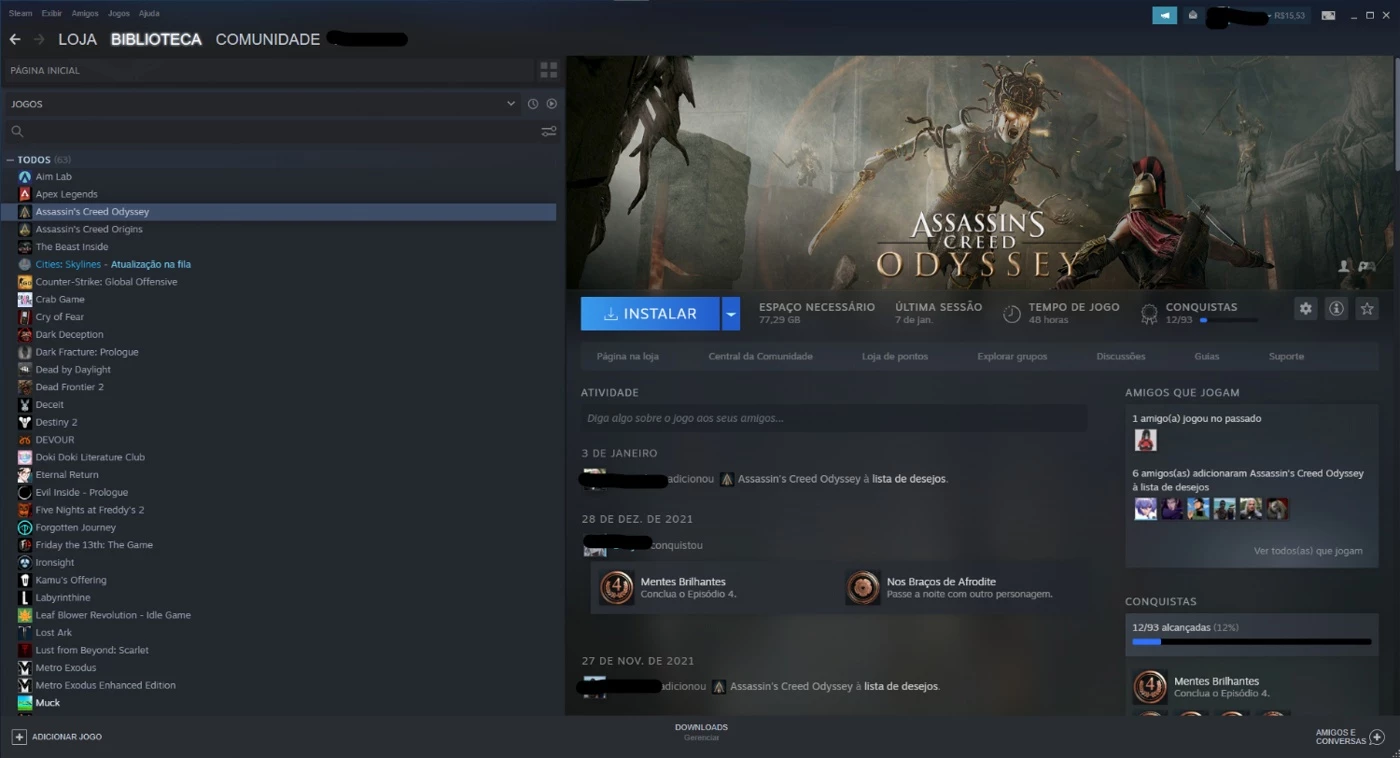Open the grid view icon beside Página Inicial
Image resolution: width=1400 pixels, height=758 pixels.
(548, 70)
